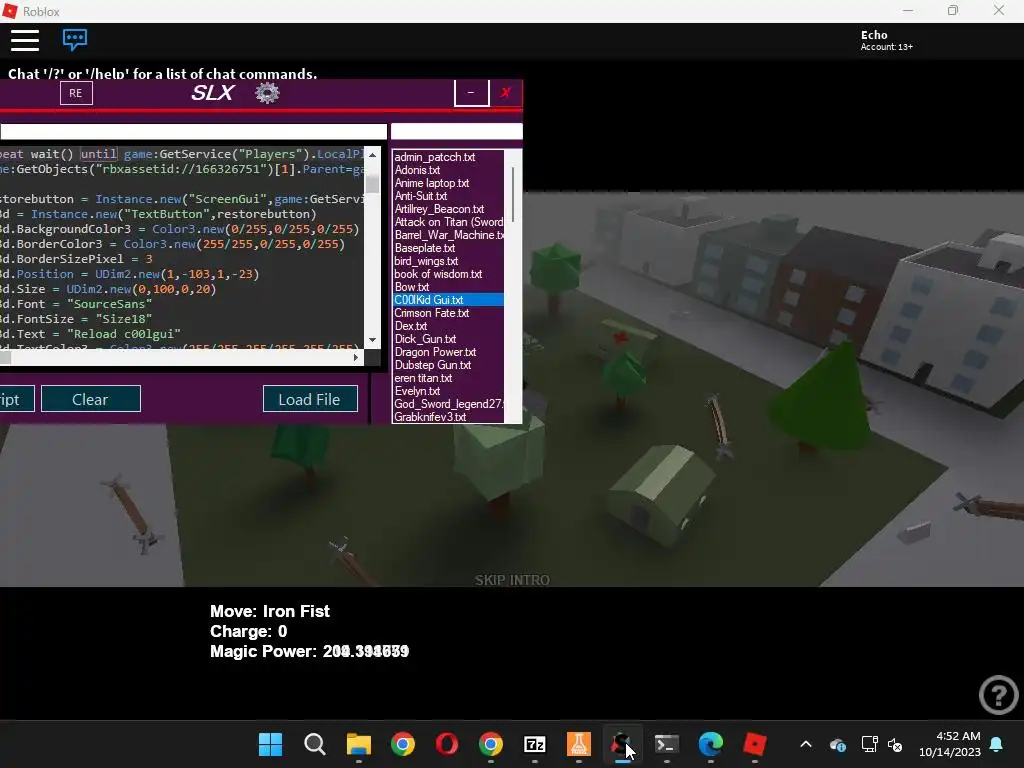
Task: Select Anime laptop.txt script
Action: pyautogui.click(x=448, y=184)
